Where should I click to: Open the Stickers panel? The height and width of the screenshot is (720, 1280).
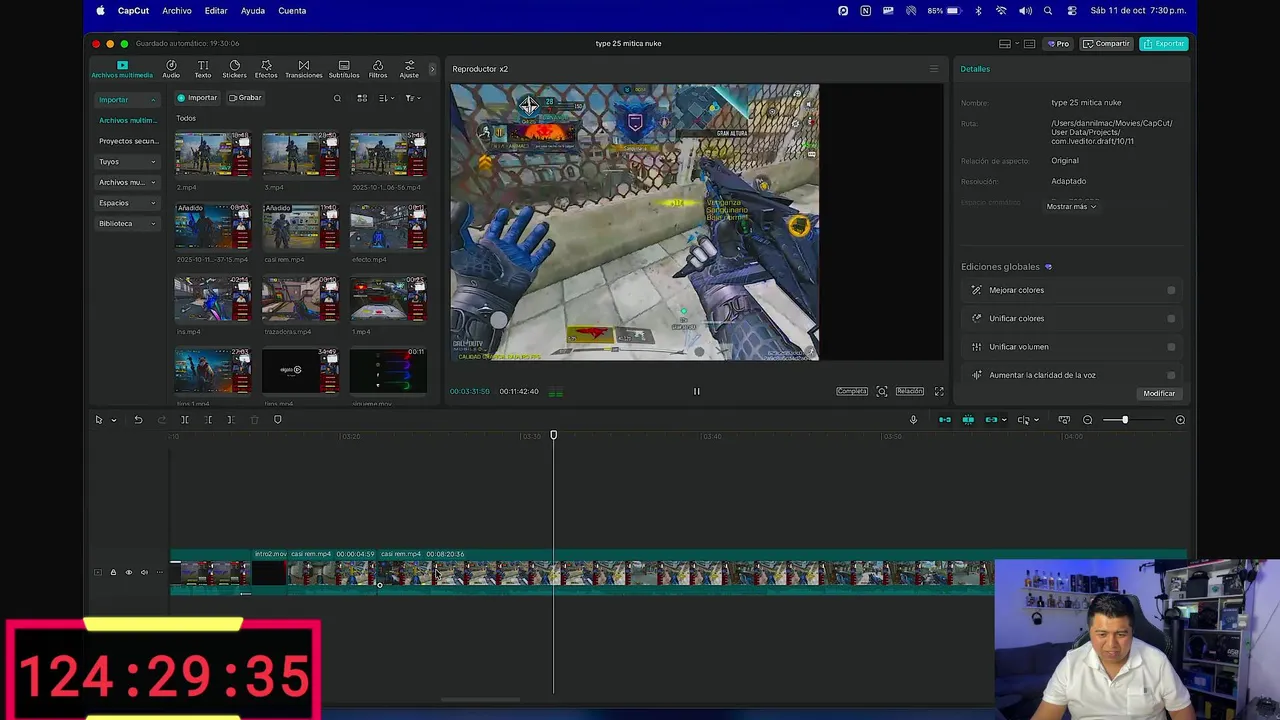[x=234, y=69]
